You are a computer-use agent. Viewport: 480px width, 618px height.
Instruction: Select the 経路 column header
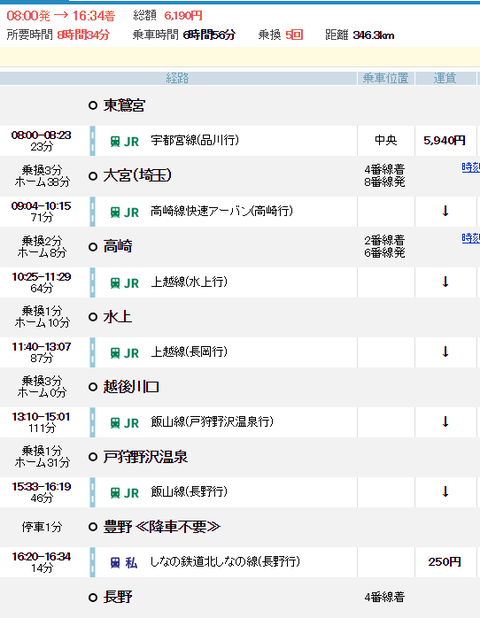(178, 78)
